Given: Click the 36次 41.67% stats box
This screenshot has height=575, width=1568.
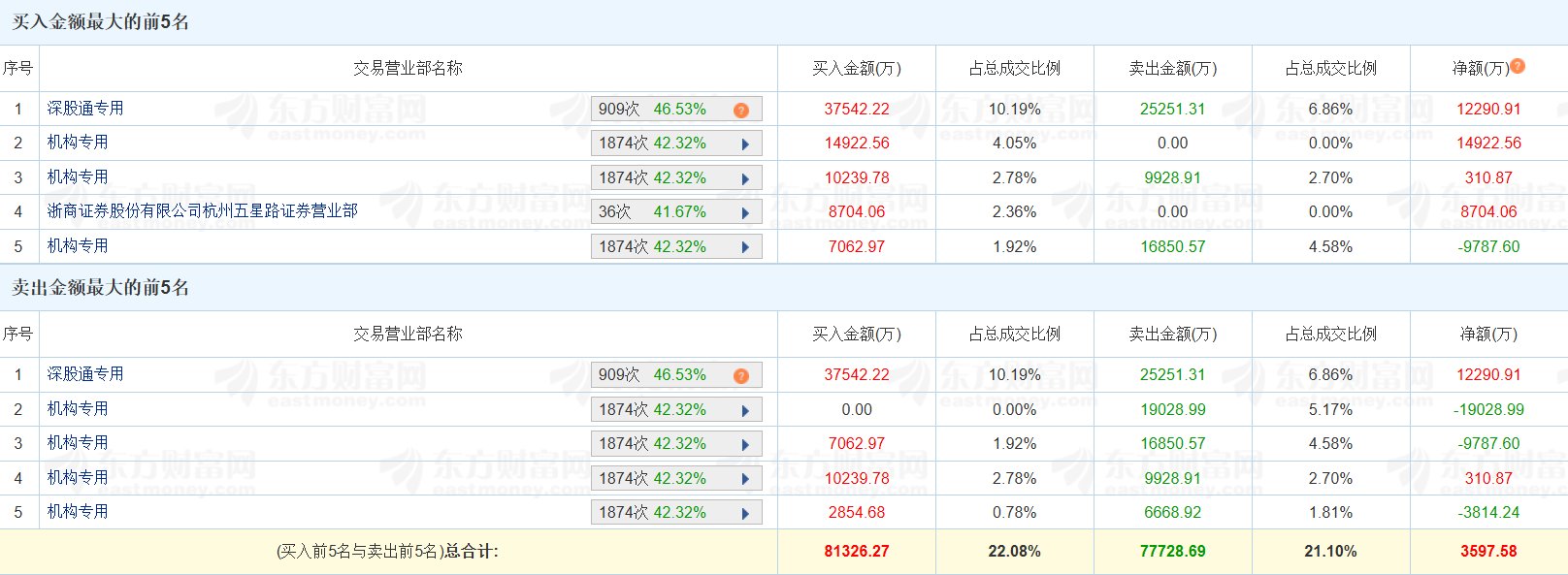Looking at the screenshot, I should (x=660, y=212).
